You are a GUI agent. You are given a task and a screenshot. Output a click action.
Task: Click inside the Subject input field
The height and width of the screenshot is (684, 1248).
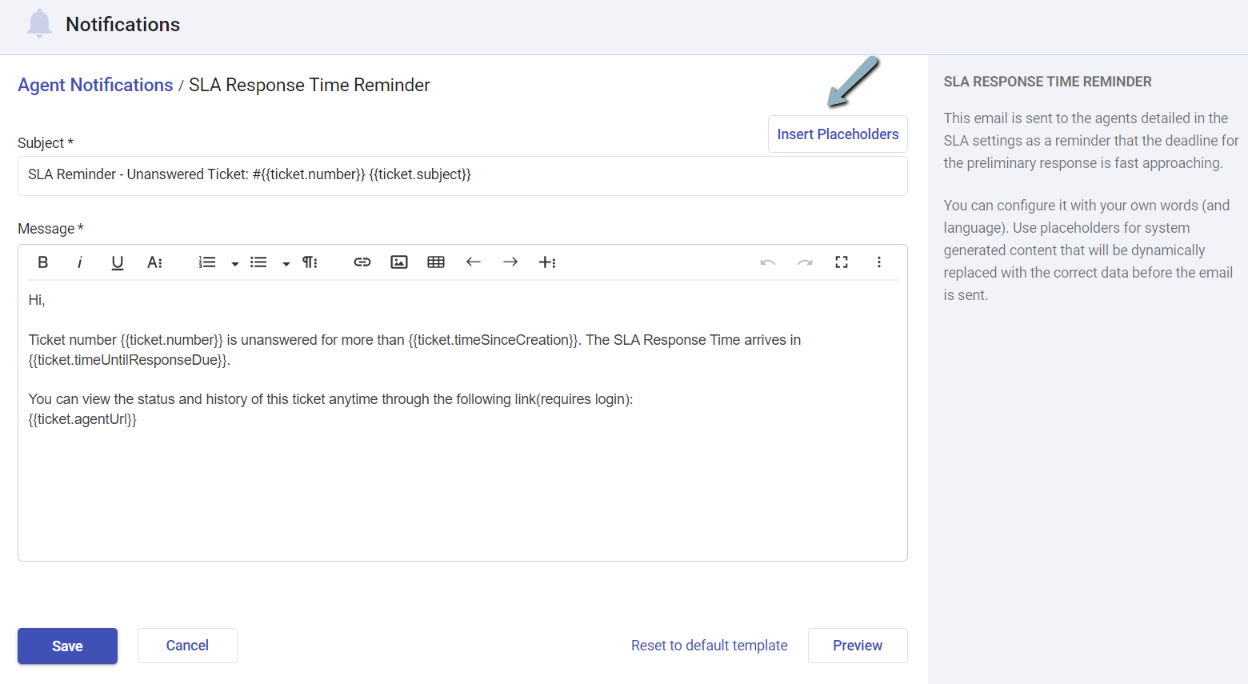[x=463, y=176]
